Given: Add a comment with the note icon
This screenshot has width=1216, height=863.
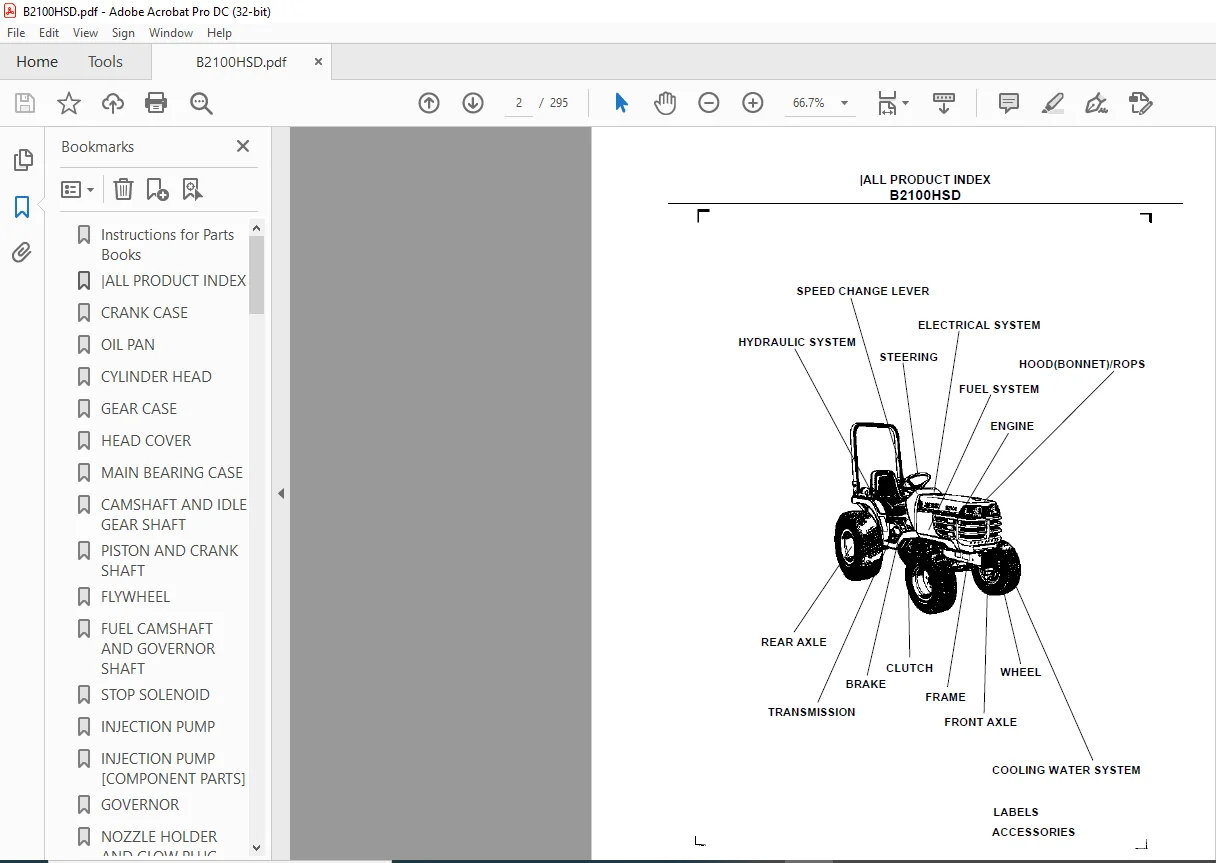Looking at the screenshot, I should point(1009,103).
